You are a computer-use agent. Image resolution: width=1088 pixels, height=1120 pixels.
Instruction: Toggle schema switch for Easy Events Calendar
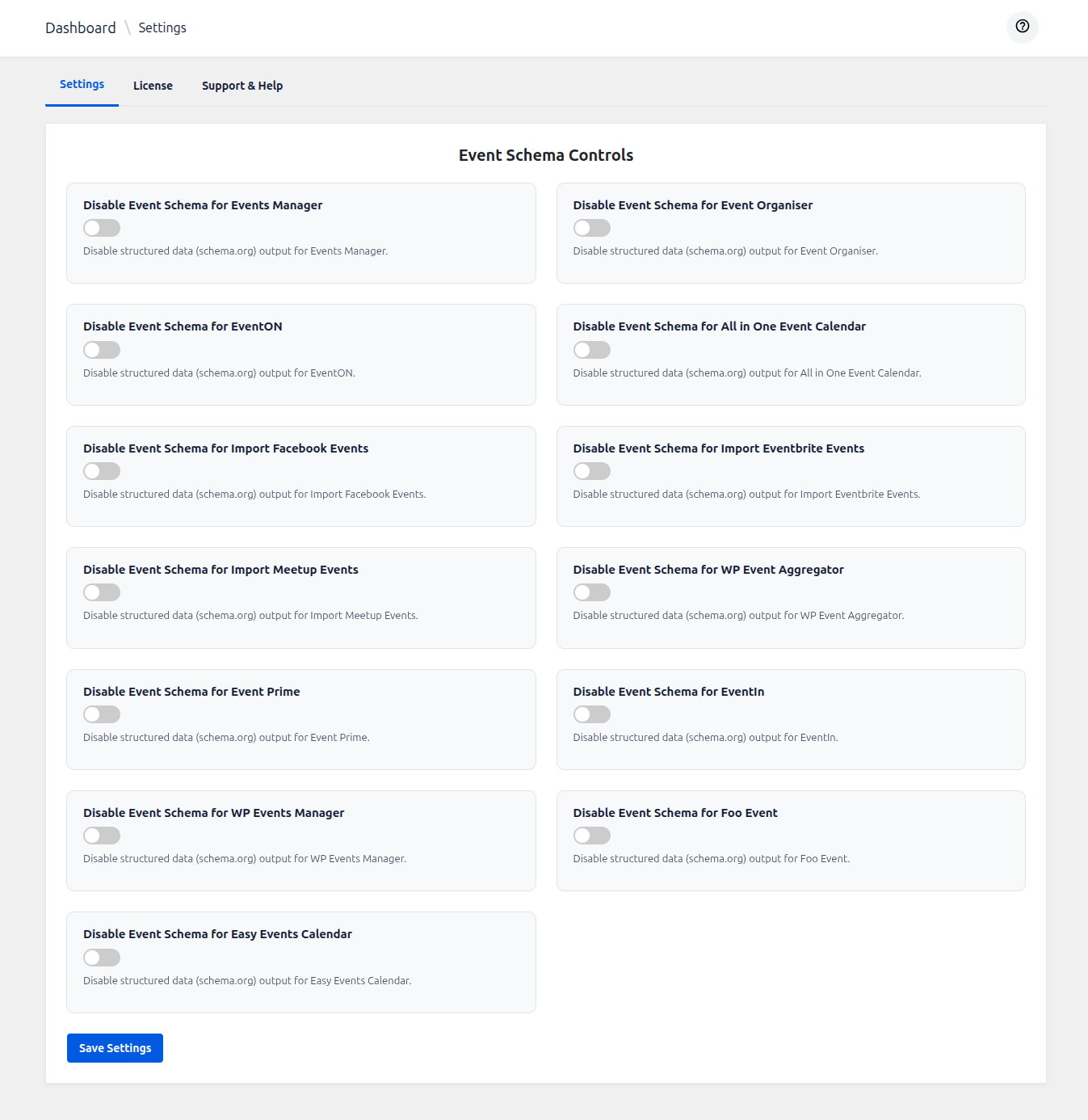(102, 958)
